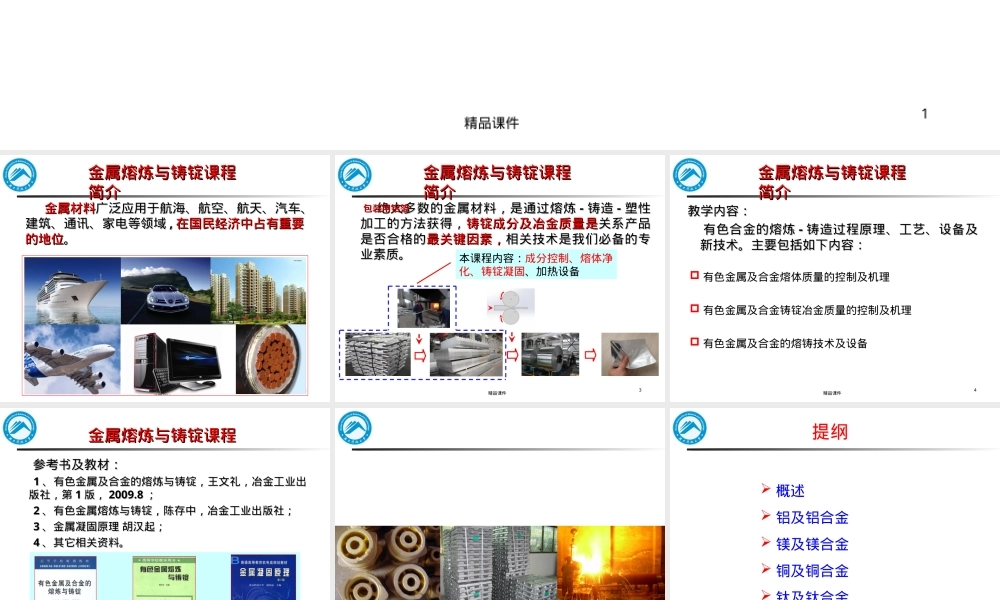Open the 镁及镁合金 outline item
Image resolution: width=1000 pixels, height=600 pixels.
tap(812, 544)
